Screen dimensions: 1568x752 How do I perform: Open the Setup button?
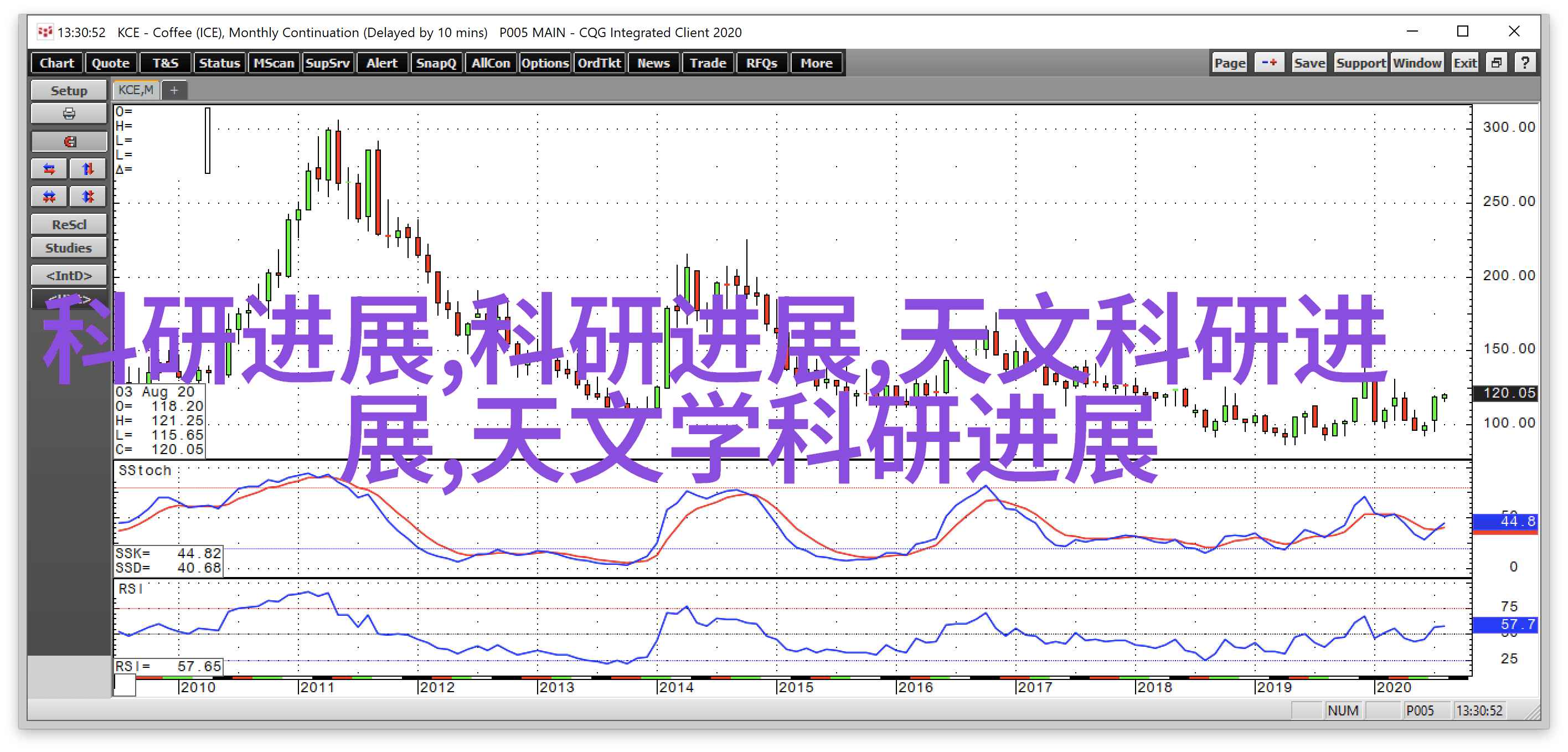point(69,90)
